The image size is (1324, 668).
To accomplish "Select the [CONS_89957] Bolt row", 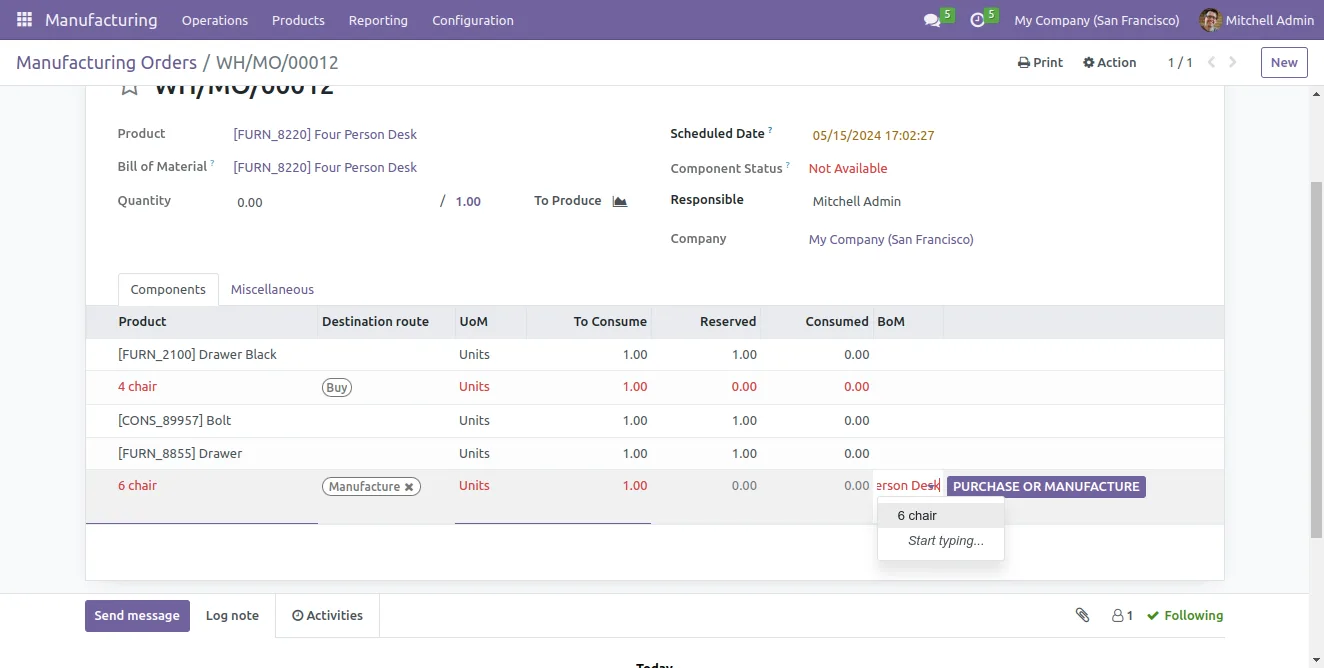I will 655,420.
